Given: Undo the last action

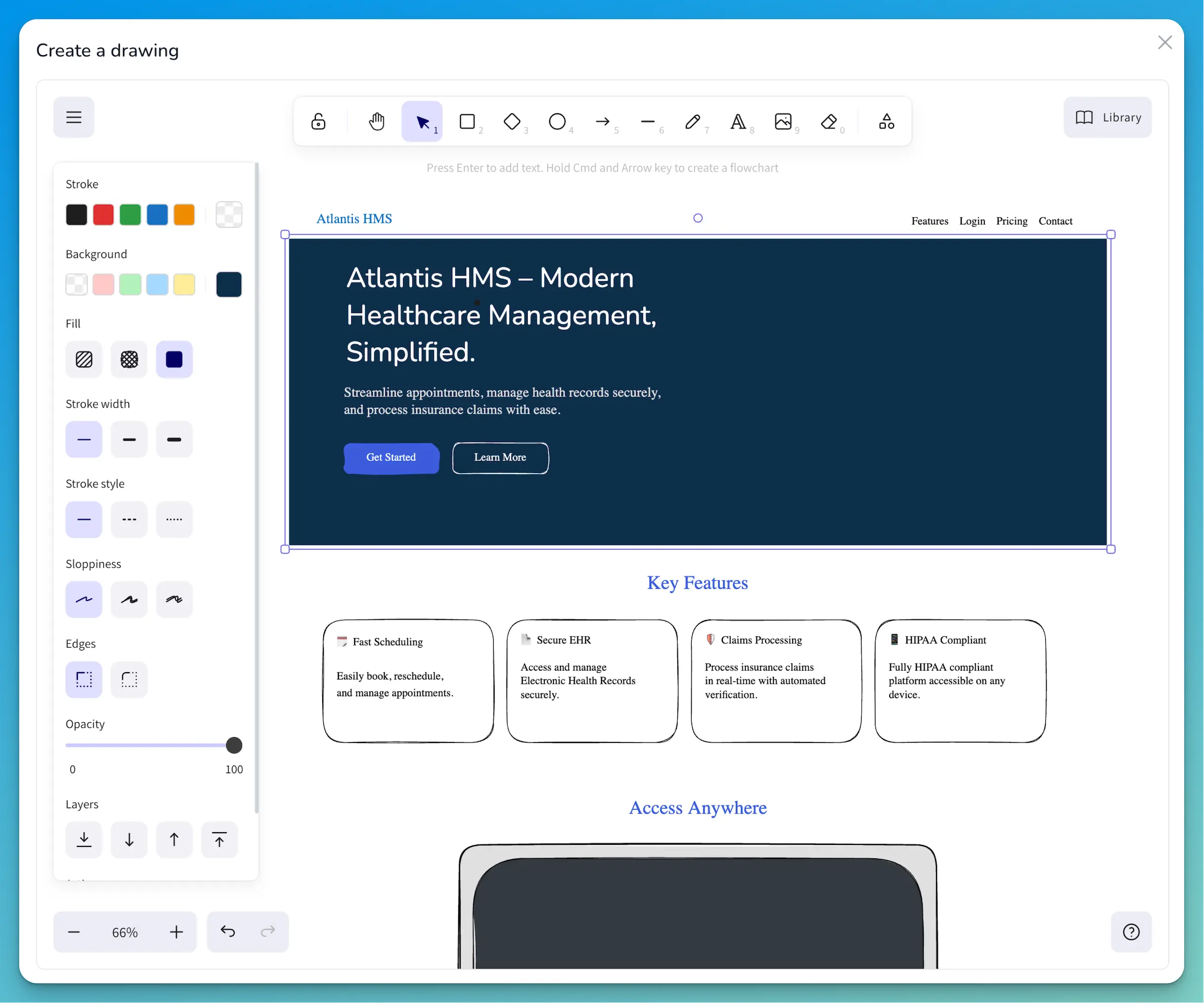Looking at the screenshot, I should coord(228,932).
